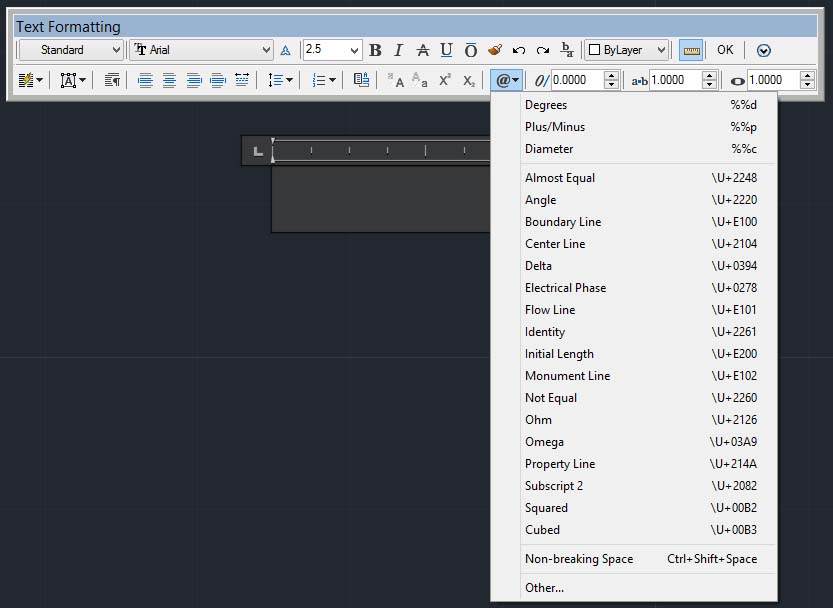833x608 pixels.
Task: Click OK to close text editor
Action: point(725,50)
